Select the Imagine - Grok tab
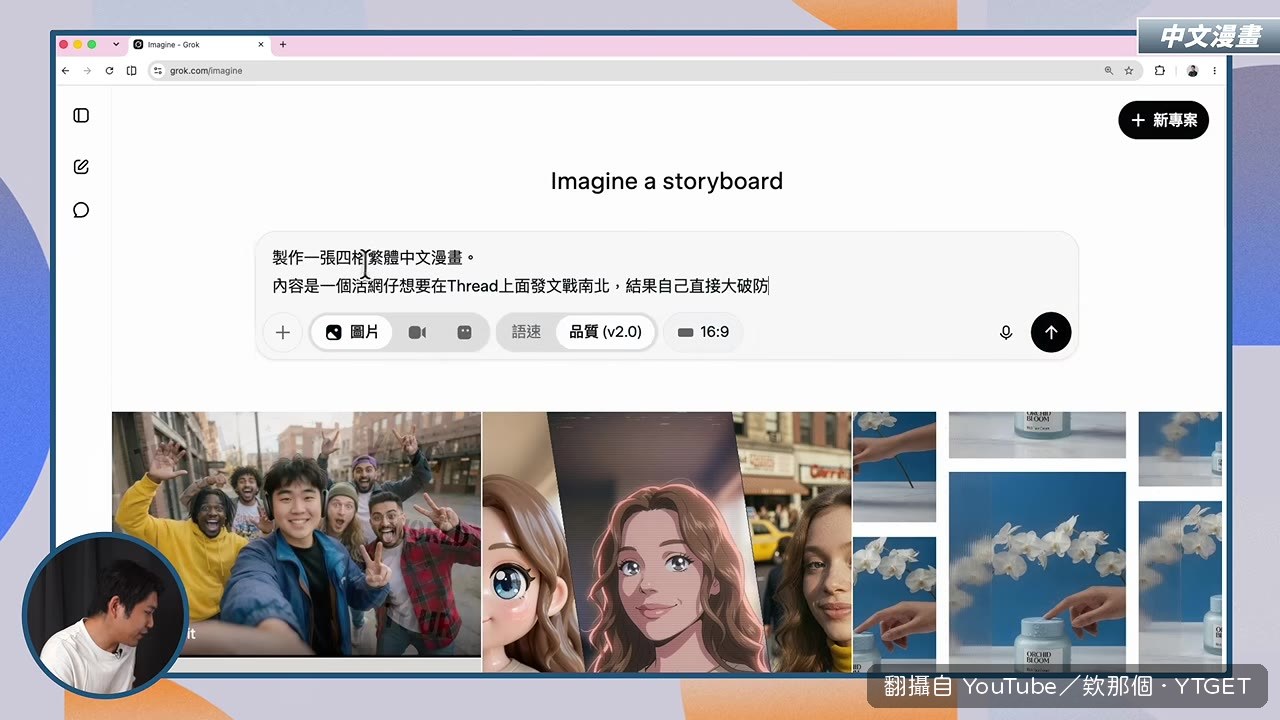Screen dimensions: 1280x720 200,45
